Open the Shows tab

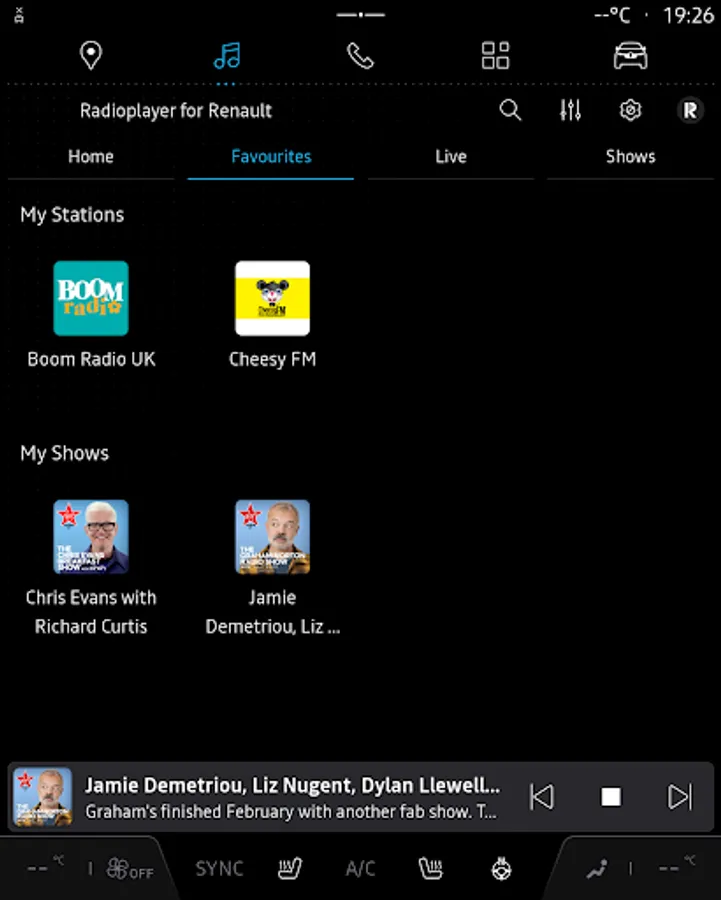[x=630, y=157]
